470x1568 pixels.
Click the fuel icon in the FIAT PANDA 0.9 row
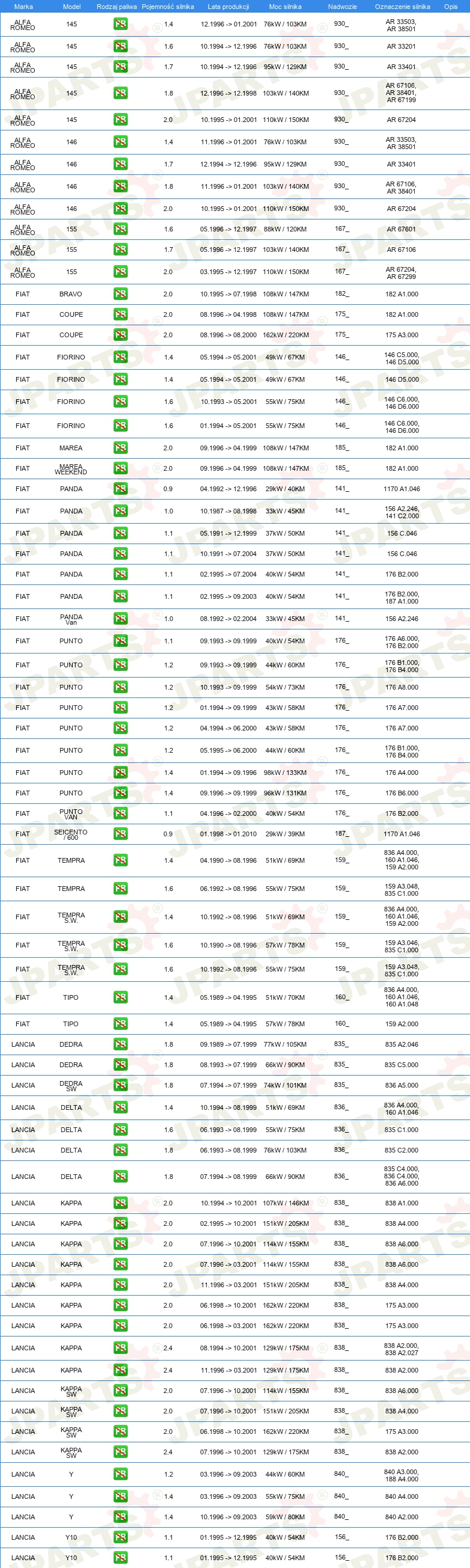pos(121,489)
